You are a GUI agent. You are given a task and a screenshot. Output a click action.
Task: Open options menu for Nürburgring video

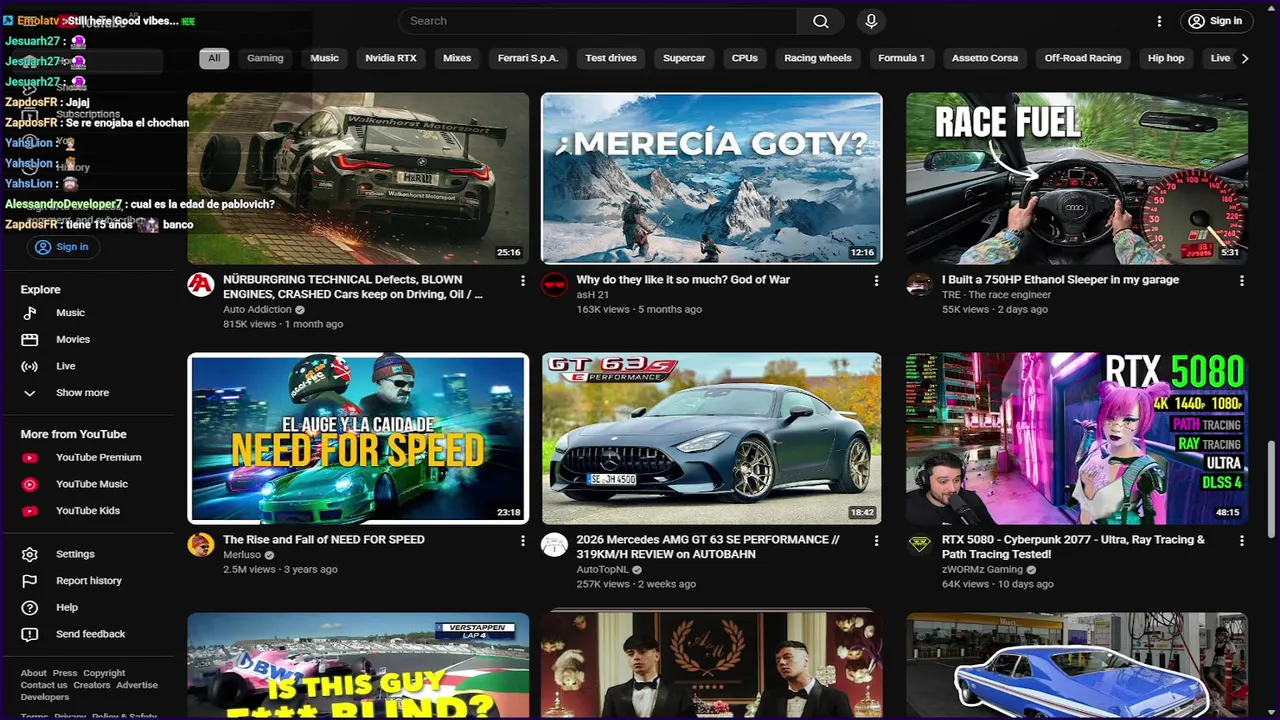click(522, 281)
